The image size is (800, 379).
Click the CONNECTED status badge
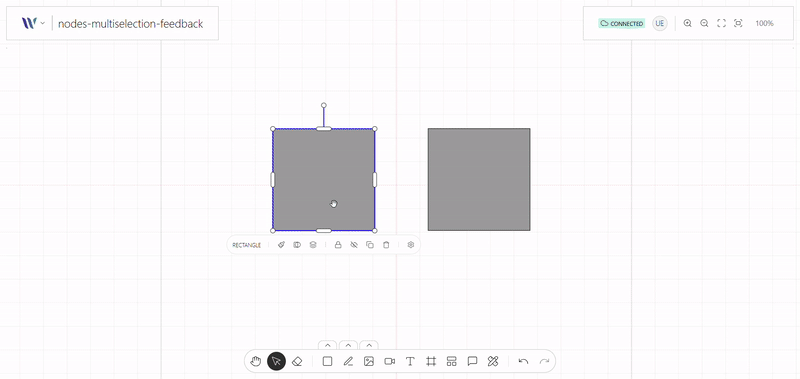tap(621, 23)
